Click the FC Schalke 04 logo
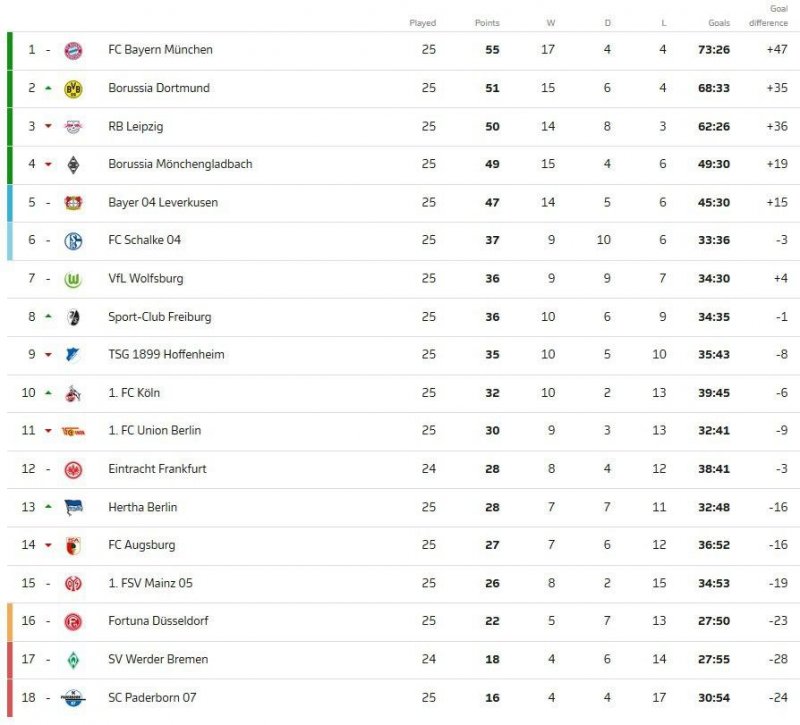Viewport: 800px width, 725px height. 73,240
